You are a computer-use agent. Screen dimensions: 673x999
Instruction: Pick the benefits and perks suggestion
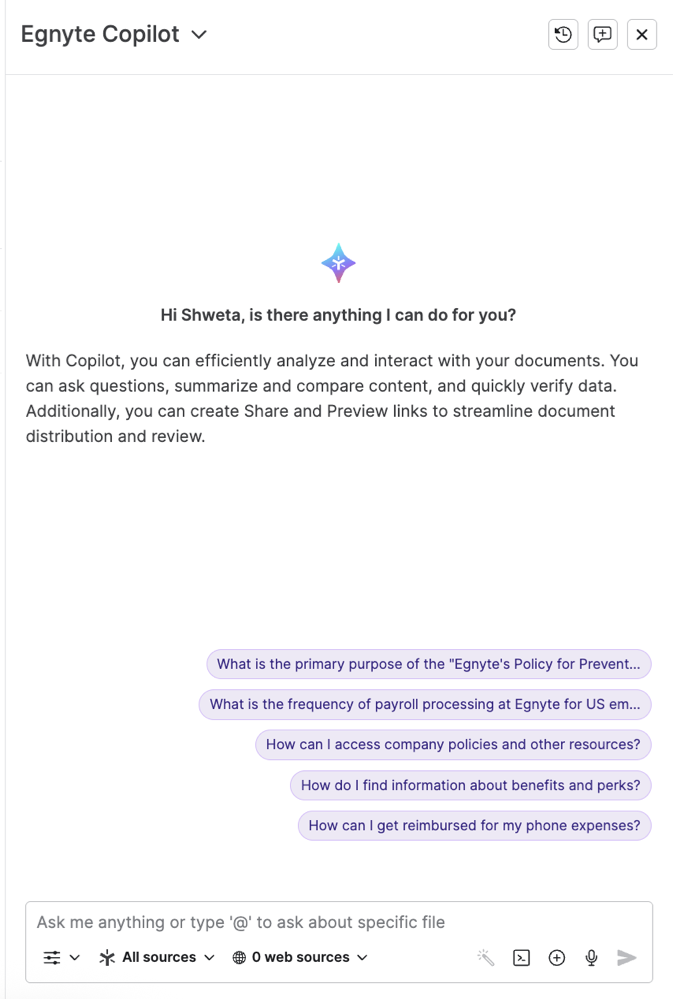[x=470, y=785]
